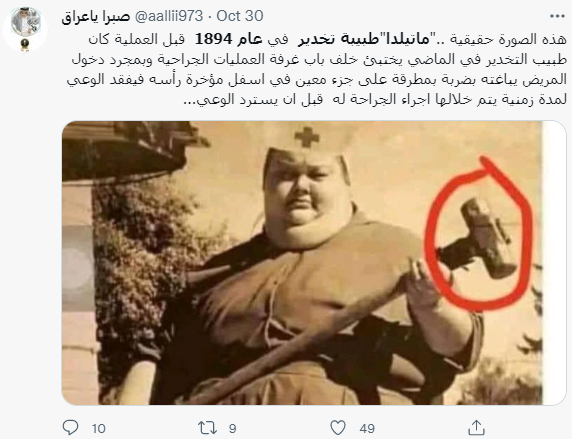Share the tweet via upload icon

click(477, 427)
